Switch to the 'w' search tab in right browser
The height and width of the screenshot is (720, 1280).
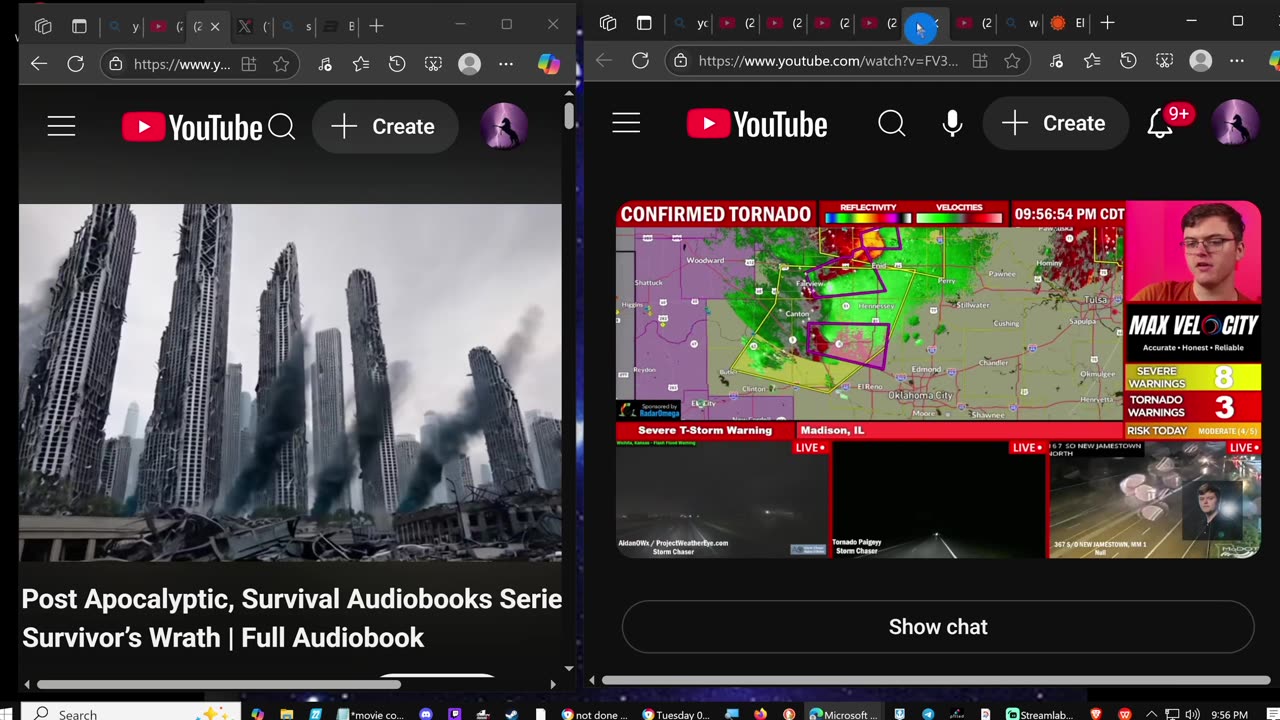coord(1022,23)
